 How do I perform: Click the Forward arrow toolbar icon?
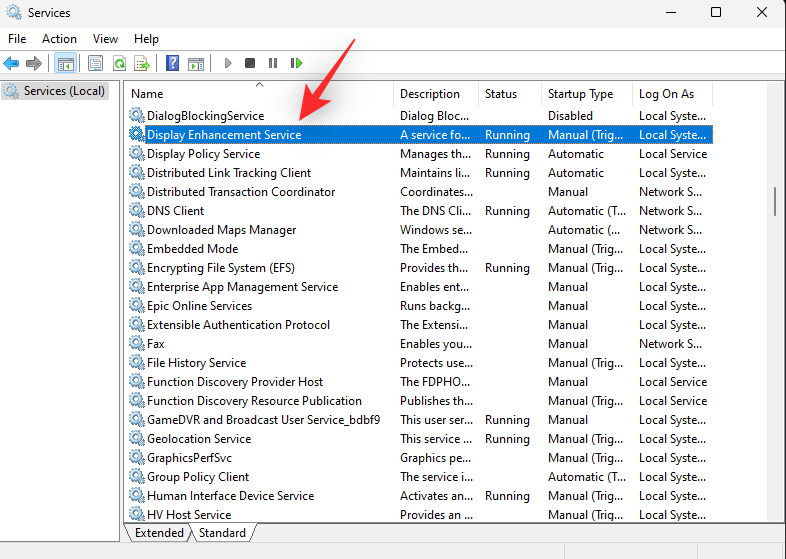[x=34, y=63]
